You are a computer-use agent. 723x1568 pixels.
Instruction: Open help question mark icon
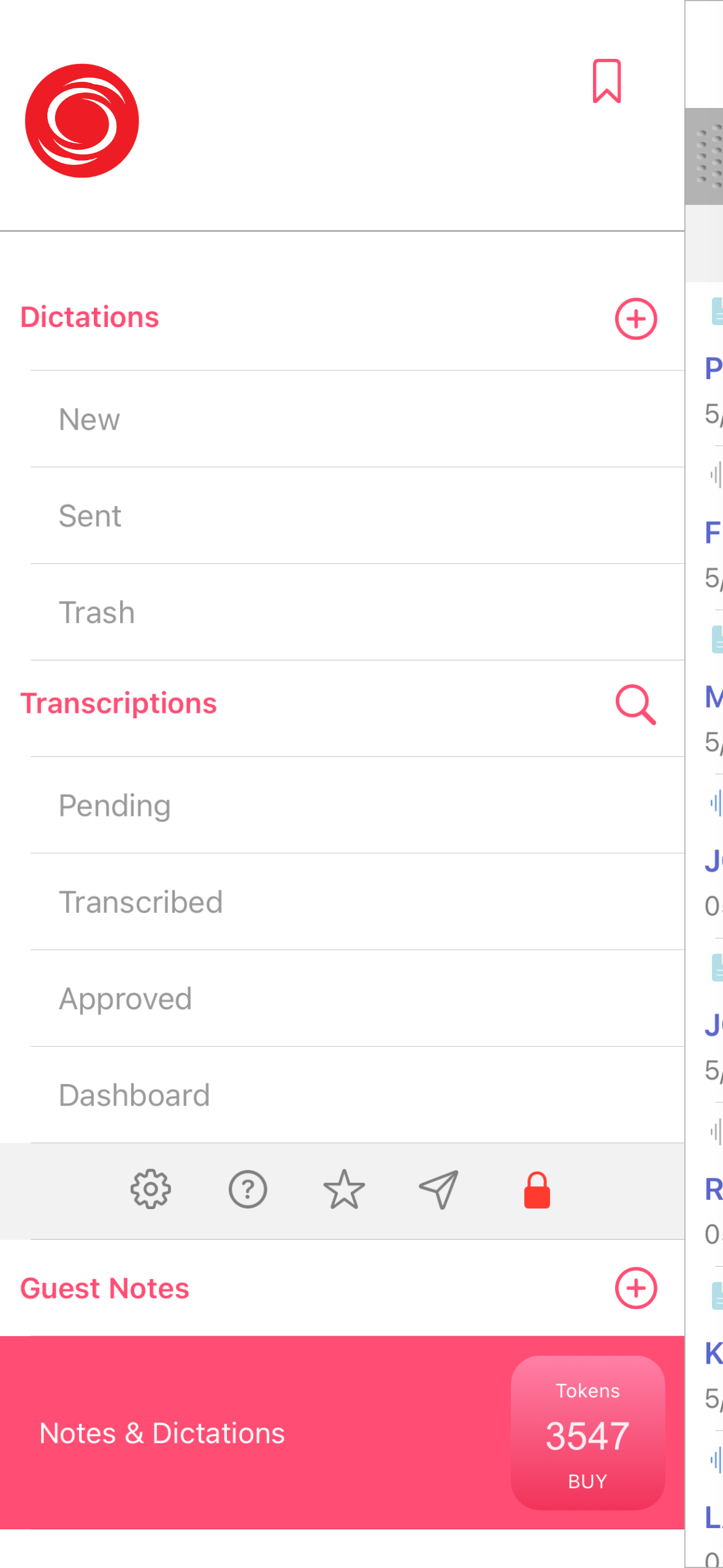(x=248, y=1189)
